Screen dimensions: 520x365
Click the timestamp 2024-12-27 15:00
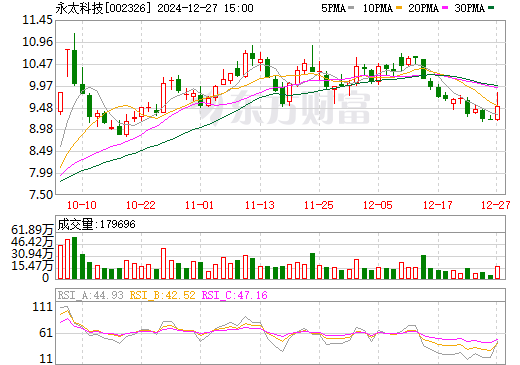click(205, 8)
